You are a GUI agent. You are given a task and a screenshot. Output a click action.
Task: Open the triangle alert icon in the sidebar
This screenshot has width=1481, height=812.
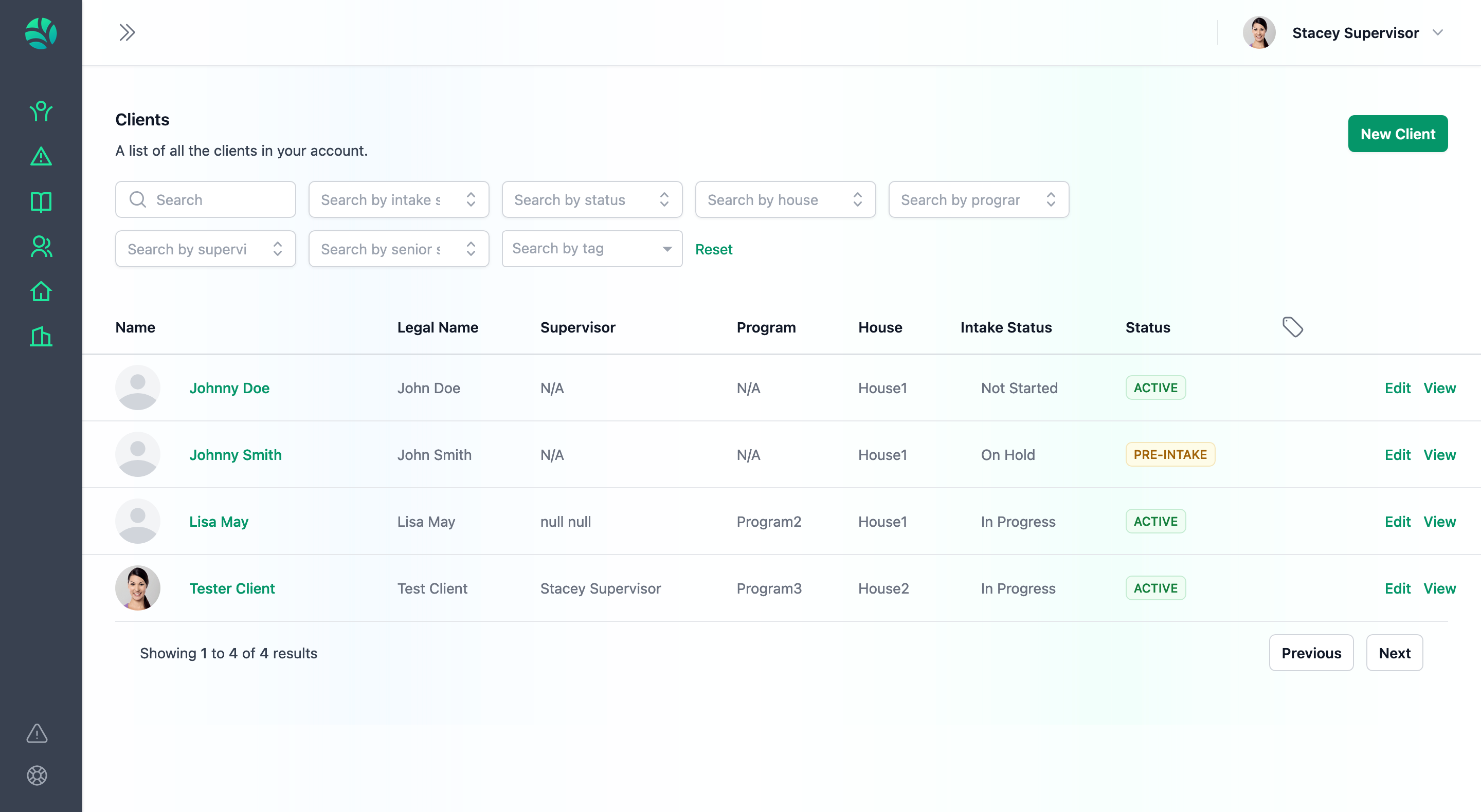[41, 156]
